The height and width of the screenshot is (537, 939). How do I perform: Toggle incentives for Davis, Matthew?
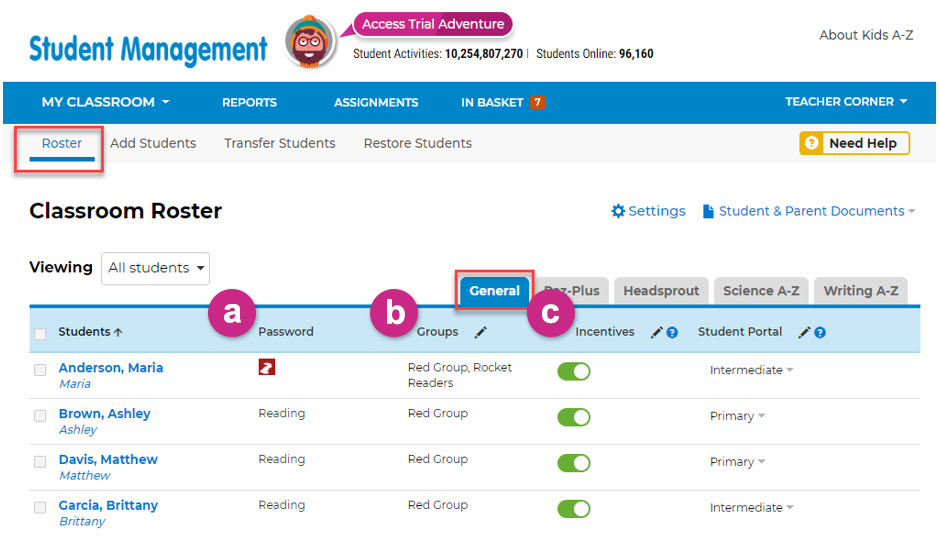point(574,463)
